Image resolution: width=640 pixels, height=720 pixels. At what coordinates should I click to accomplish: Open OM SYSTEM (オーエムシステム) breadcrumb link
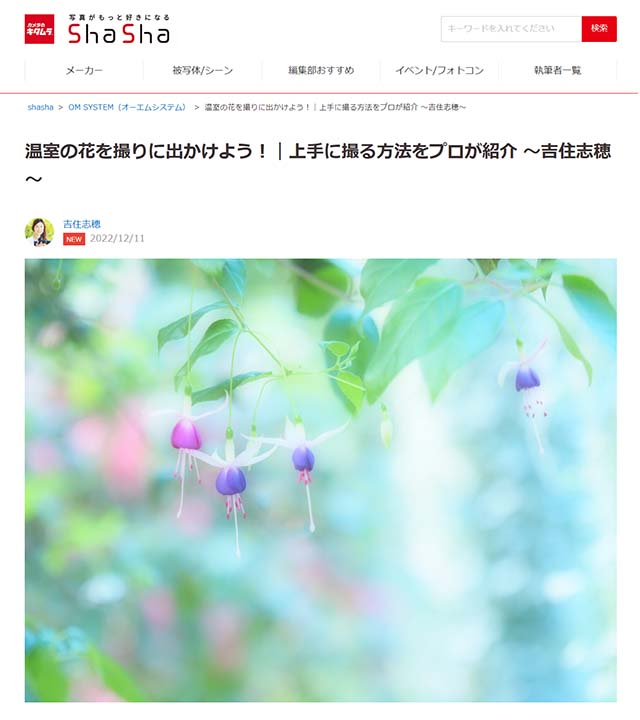coord(127,107)
